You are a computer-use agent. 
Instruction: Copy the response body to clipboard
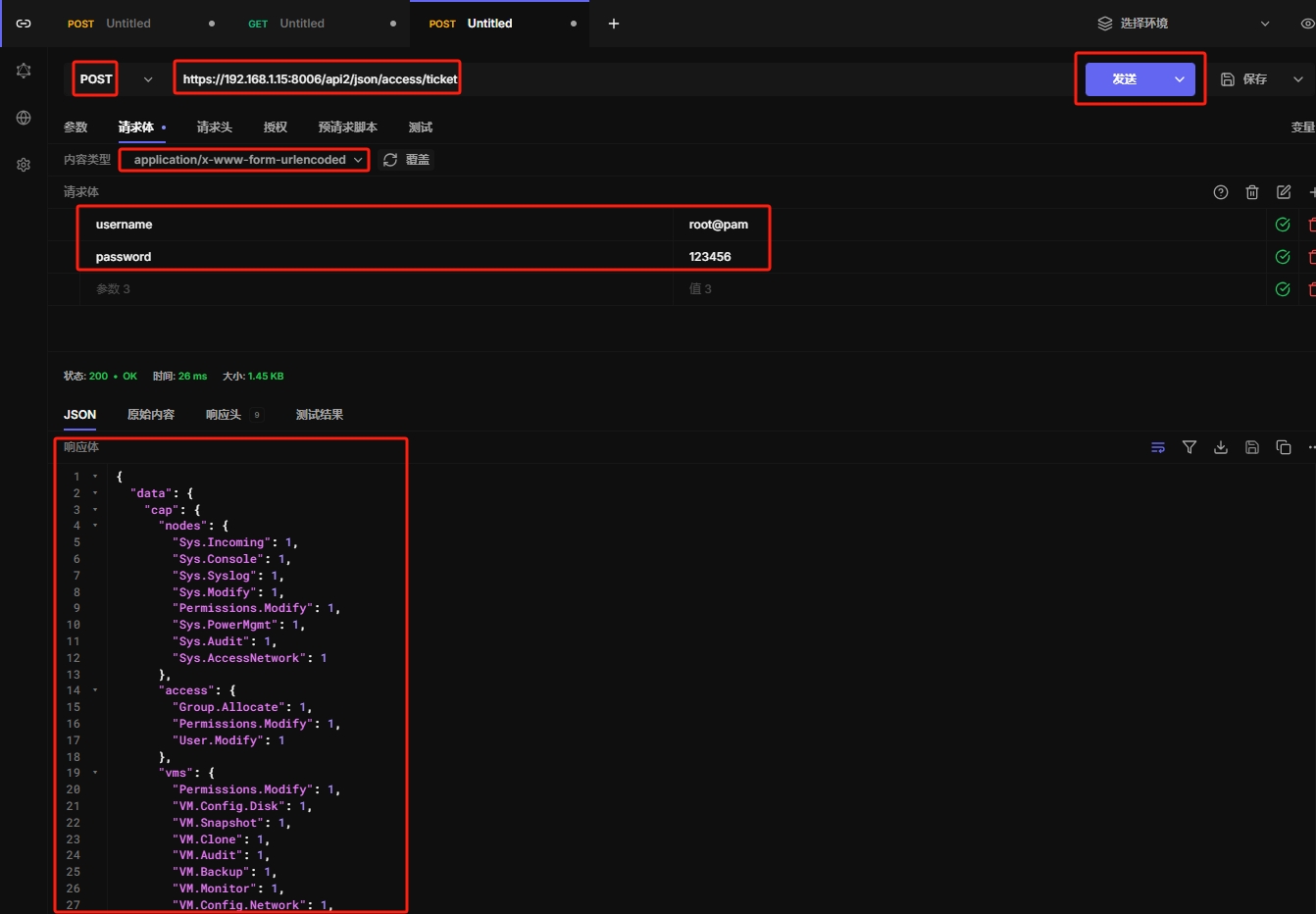tap(1283, 447)
